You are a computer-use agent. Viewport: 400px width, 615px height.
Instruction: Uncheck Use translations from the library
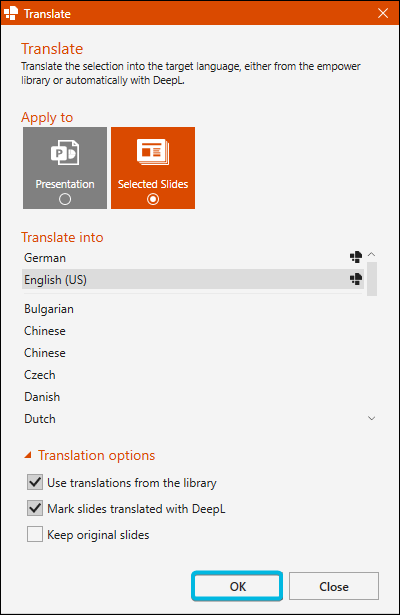click(x=35, y=482)
